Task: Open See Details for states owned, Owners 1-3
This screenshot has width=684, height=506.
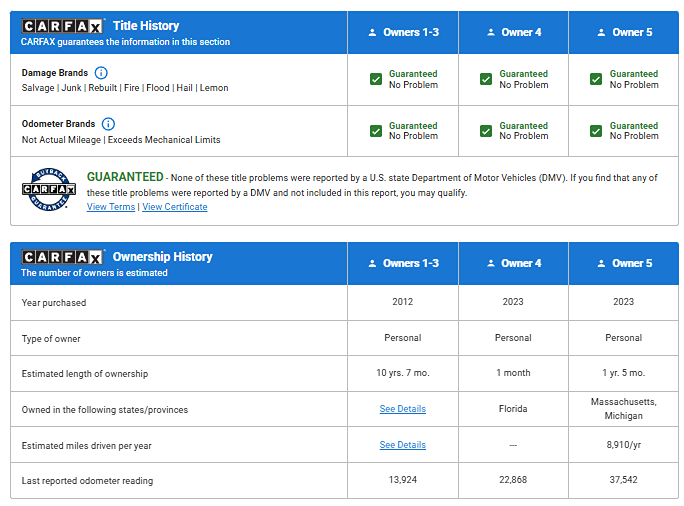Action: tap(403, 409)
